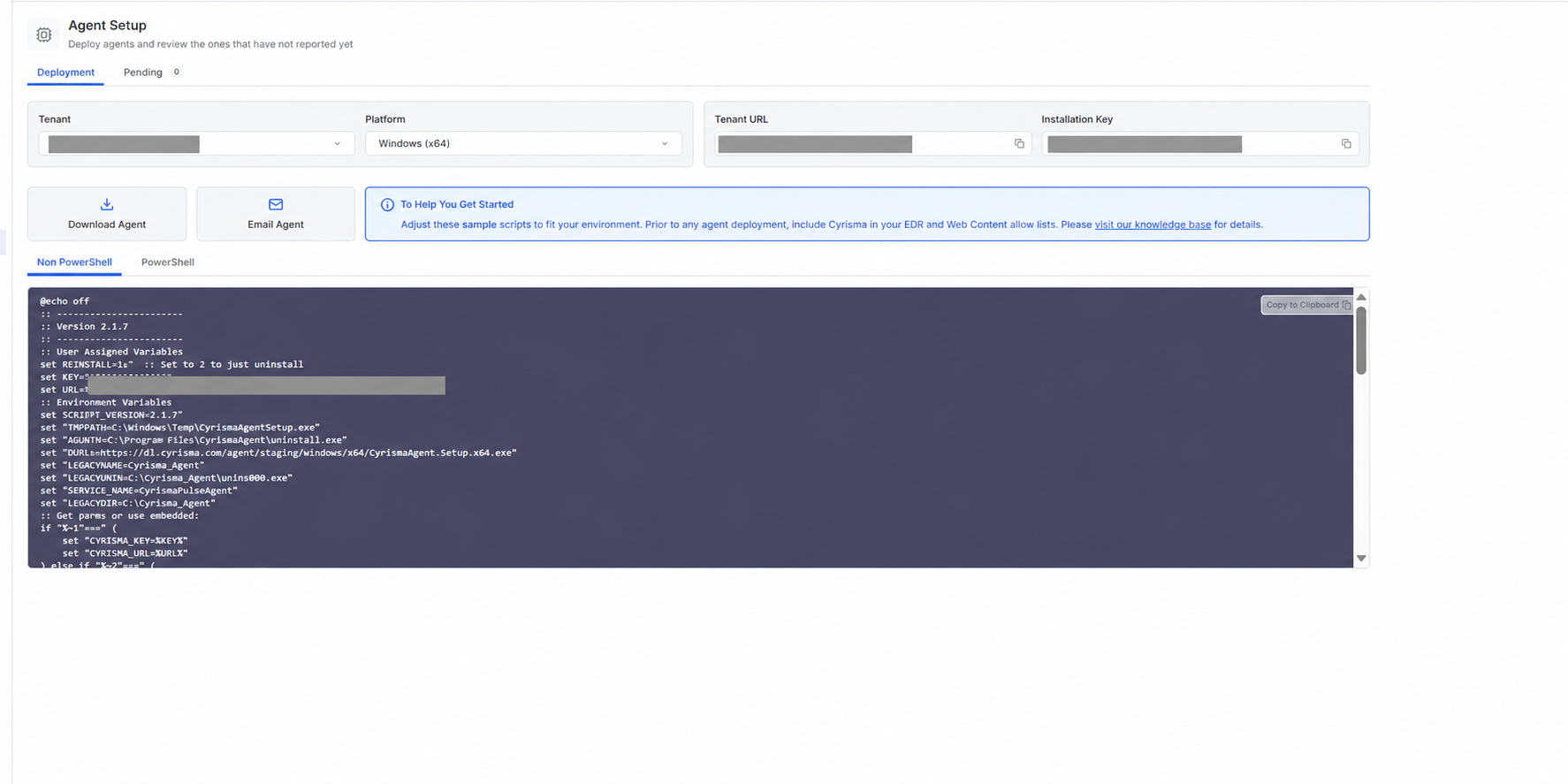Click the info icon in the Get Started banner
Image resolution: width=1568 pixels, height=784 pixels.
(387, 205)
